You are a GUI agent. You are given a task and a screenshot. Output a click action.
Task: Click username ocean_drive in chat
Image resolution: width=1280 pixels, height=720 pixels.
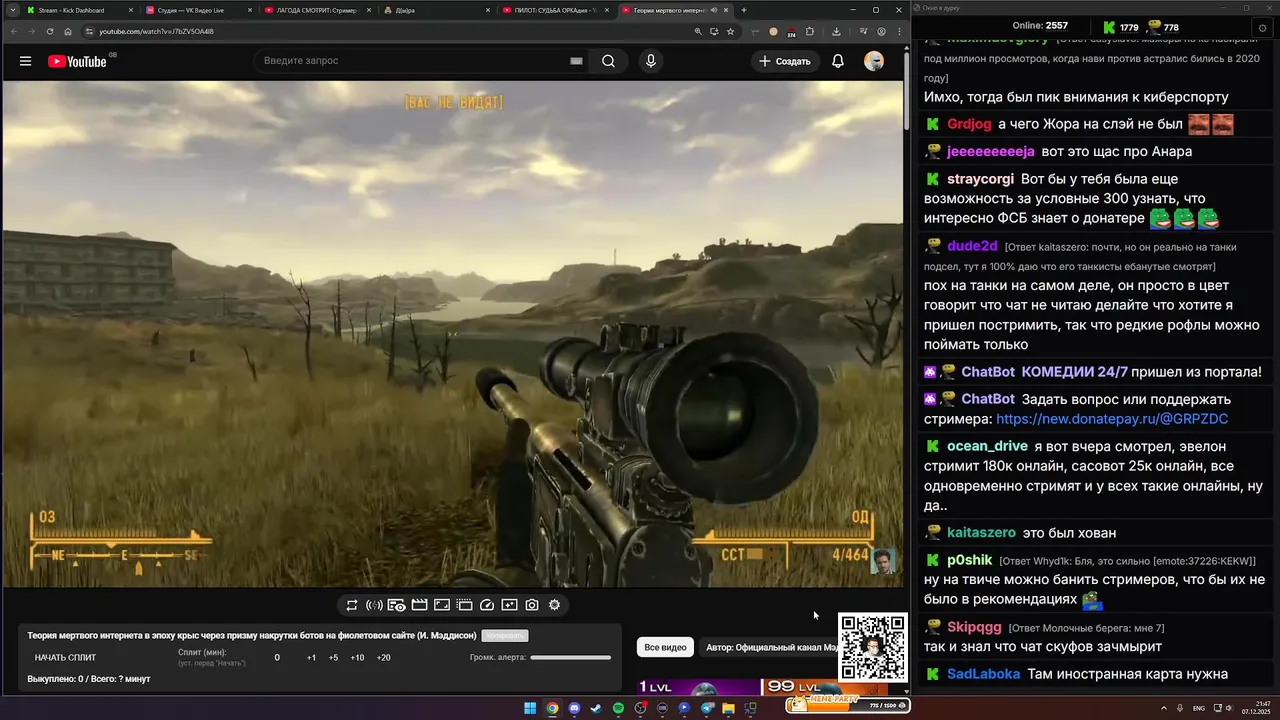click(x=987, y=446)
